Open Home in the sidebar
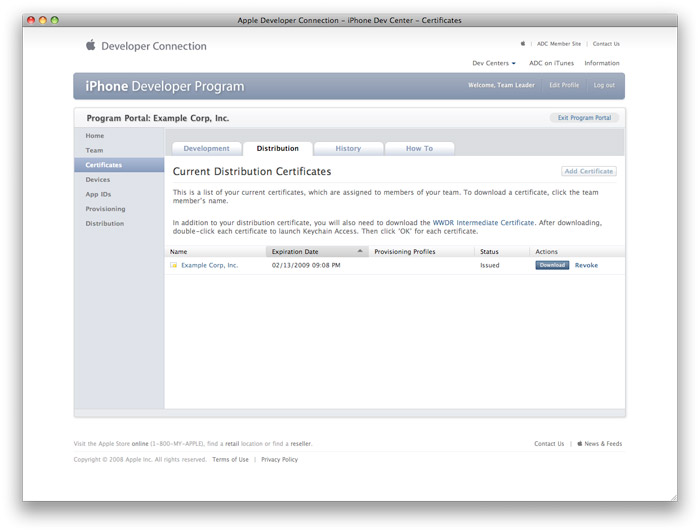Viewport: 700px width, 532px height. tap(95, 136)
